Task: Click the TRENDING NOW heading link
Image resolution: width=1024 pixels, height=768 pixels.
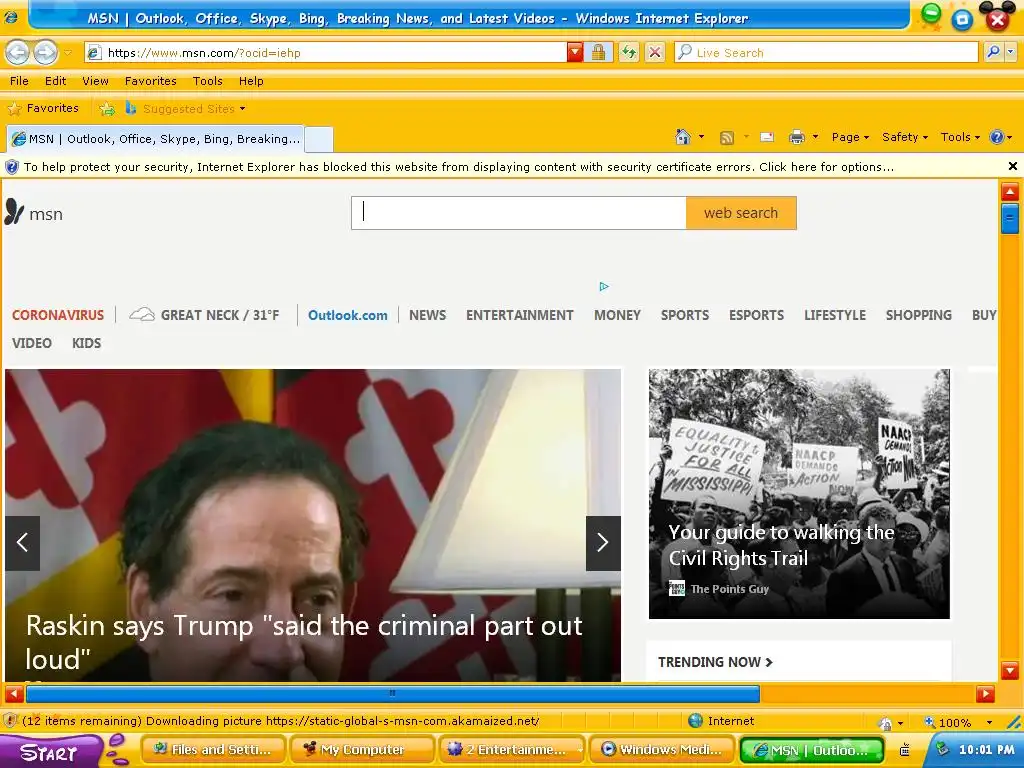Action: tap(715, 662)
